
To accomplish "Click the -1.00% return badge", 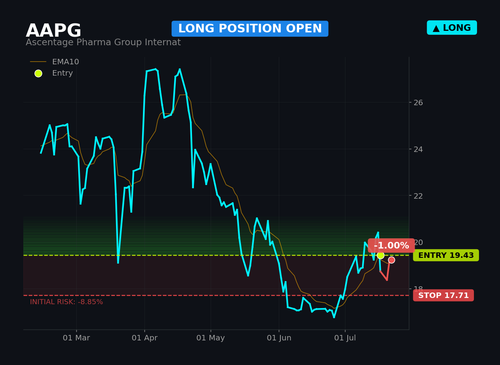I will (391, 246).
